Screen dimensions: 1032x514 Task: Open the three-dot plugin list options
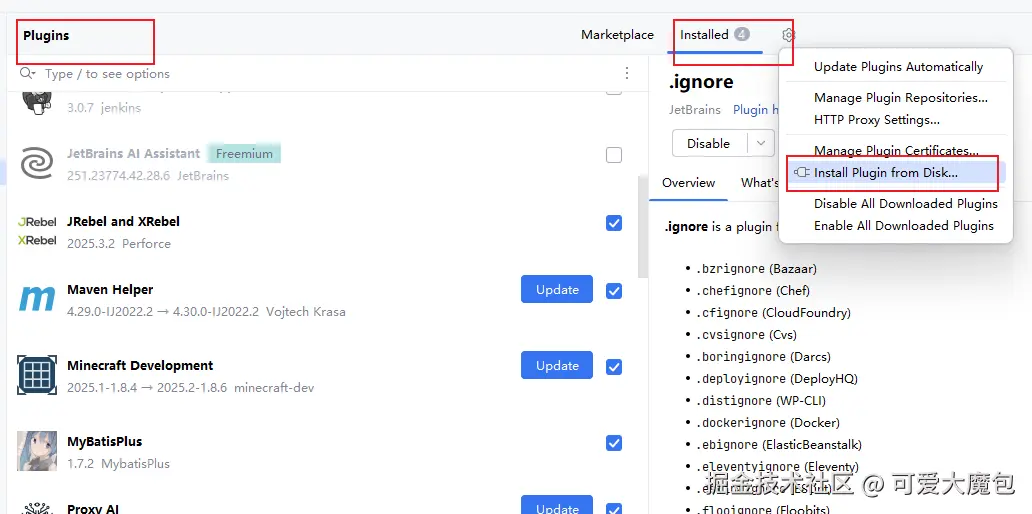click(627, 73)
